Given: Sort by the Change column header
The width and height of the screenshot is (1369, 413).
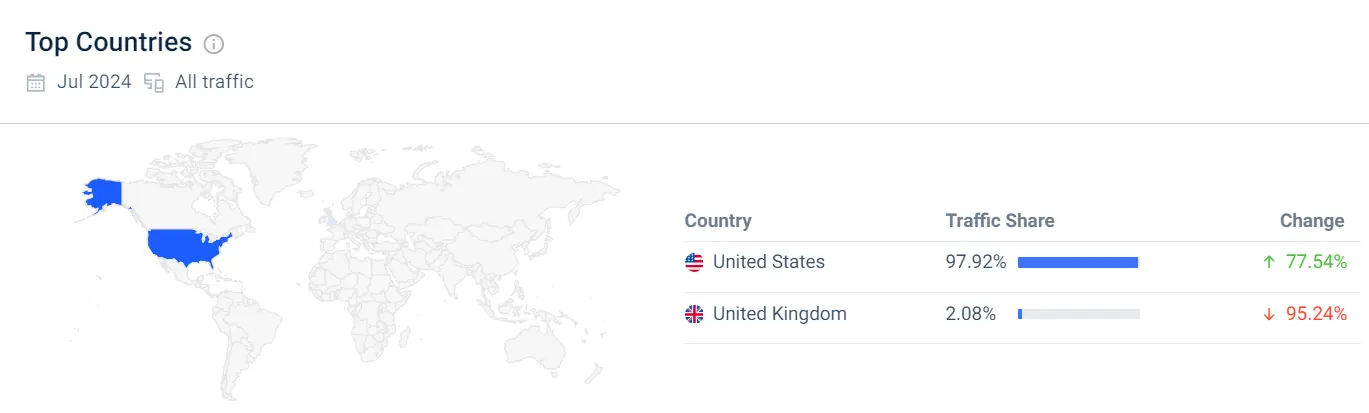Looking at the screenshot, I should click(1312, 221).
